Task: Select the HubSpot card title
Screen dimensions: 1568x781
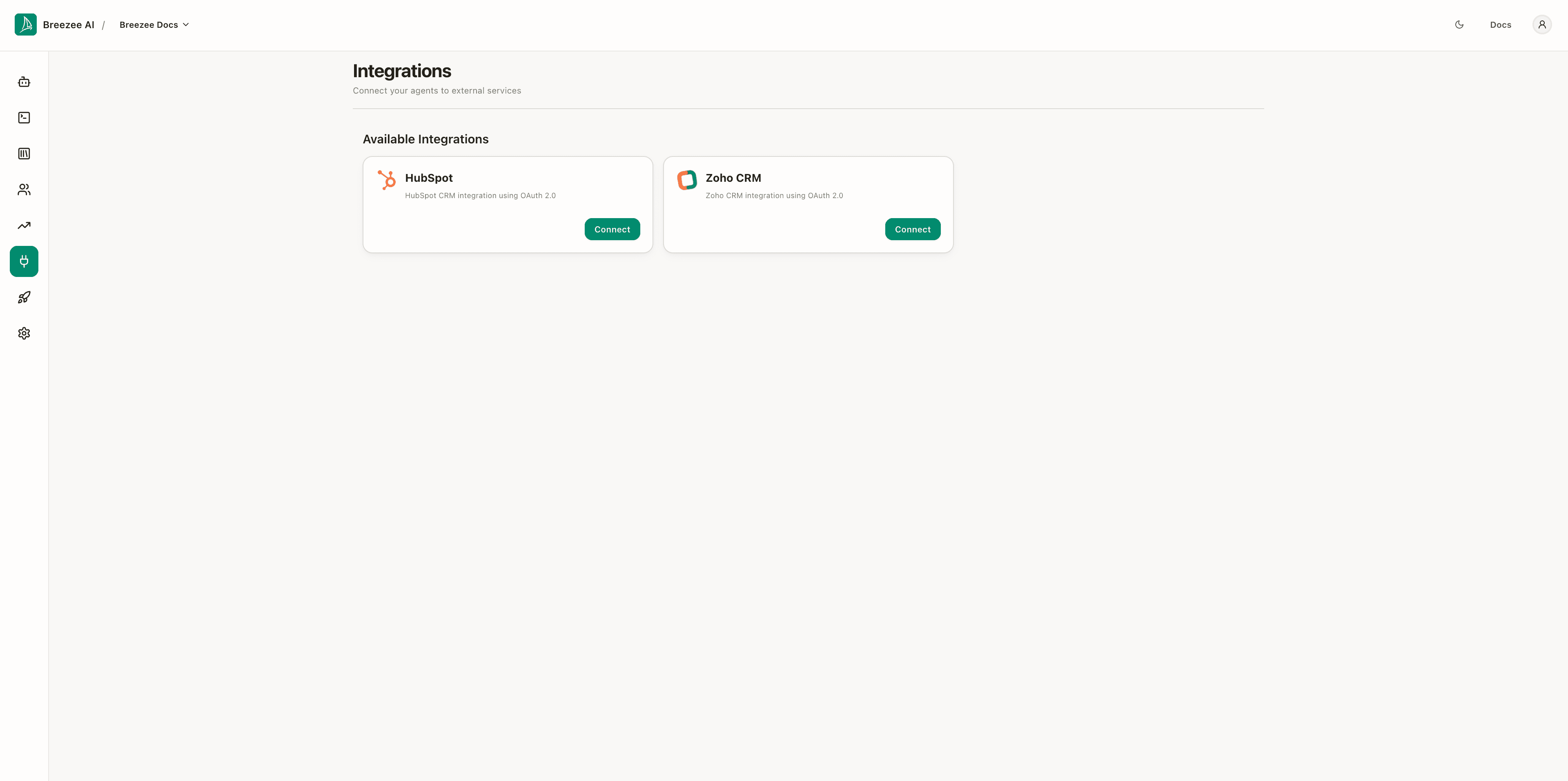Action: [428, 178]
